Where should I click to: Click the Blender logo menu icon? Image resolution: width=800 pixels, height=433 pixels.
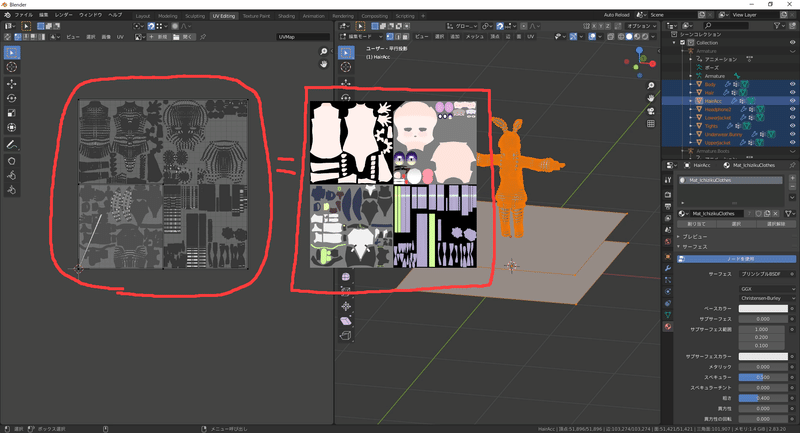pos(7,15)
